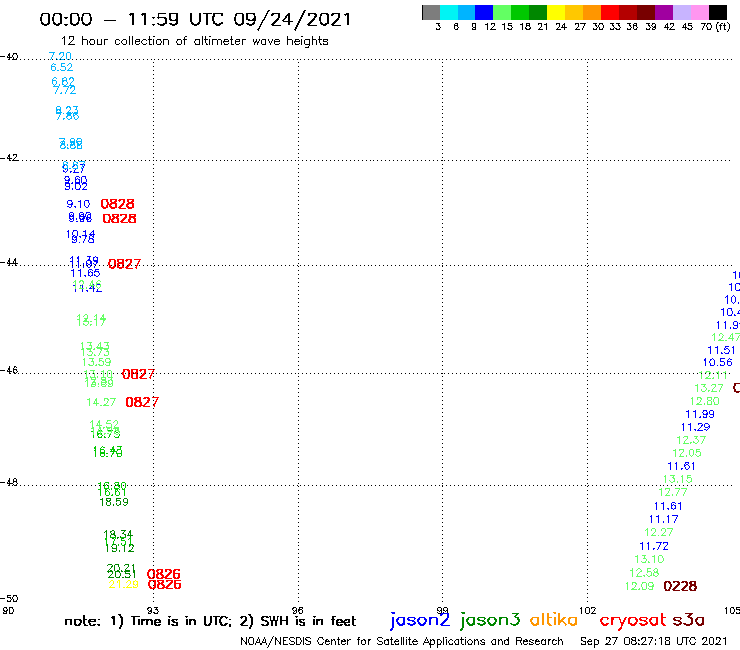740x650 pixels.
Task: Click the black swatch at the legend end
Action: 717,12
